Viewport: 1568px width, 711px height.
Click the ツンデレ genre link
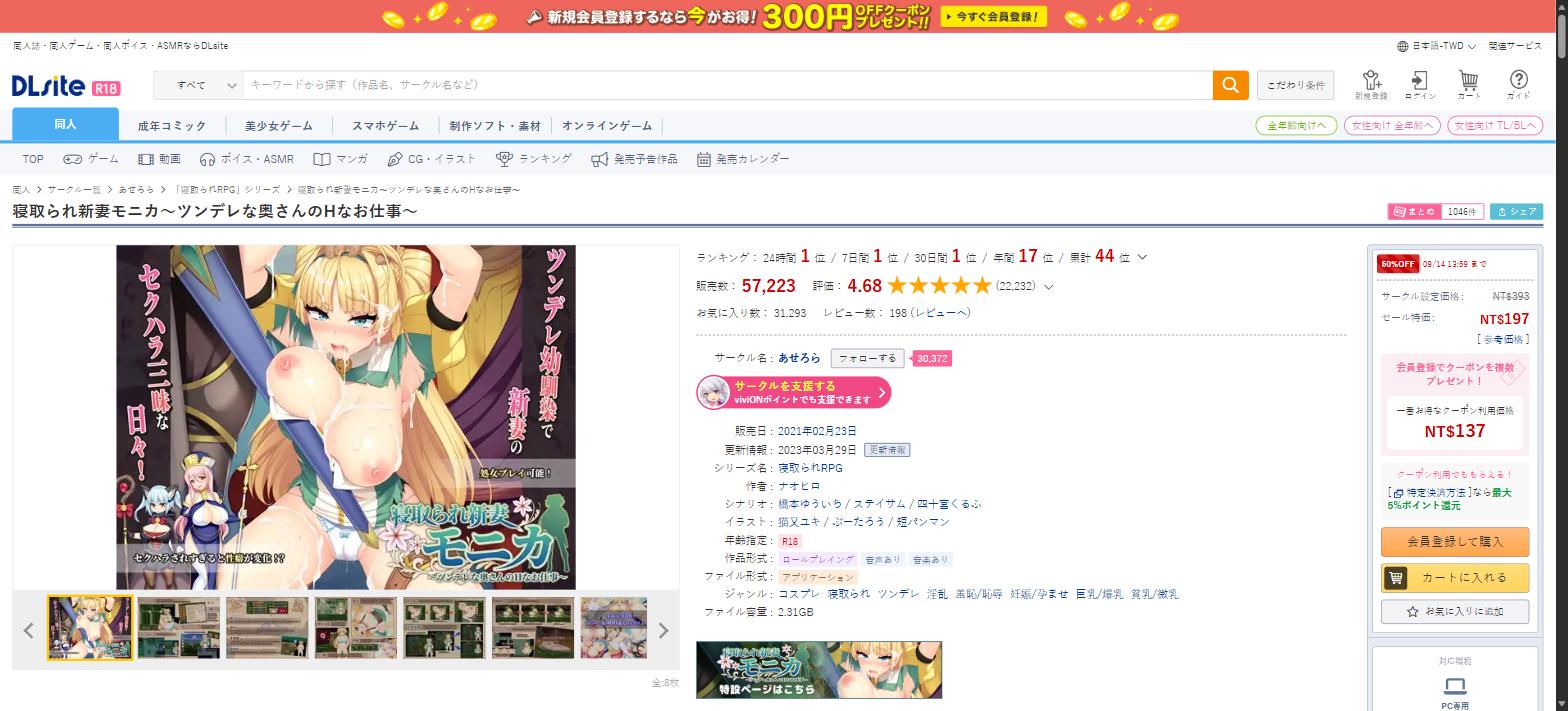(898, 594)
